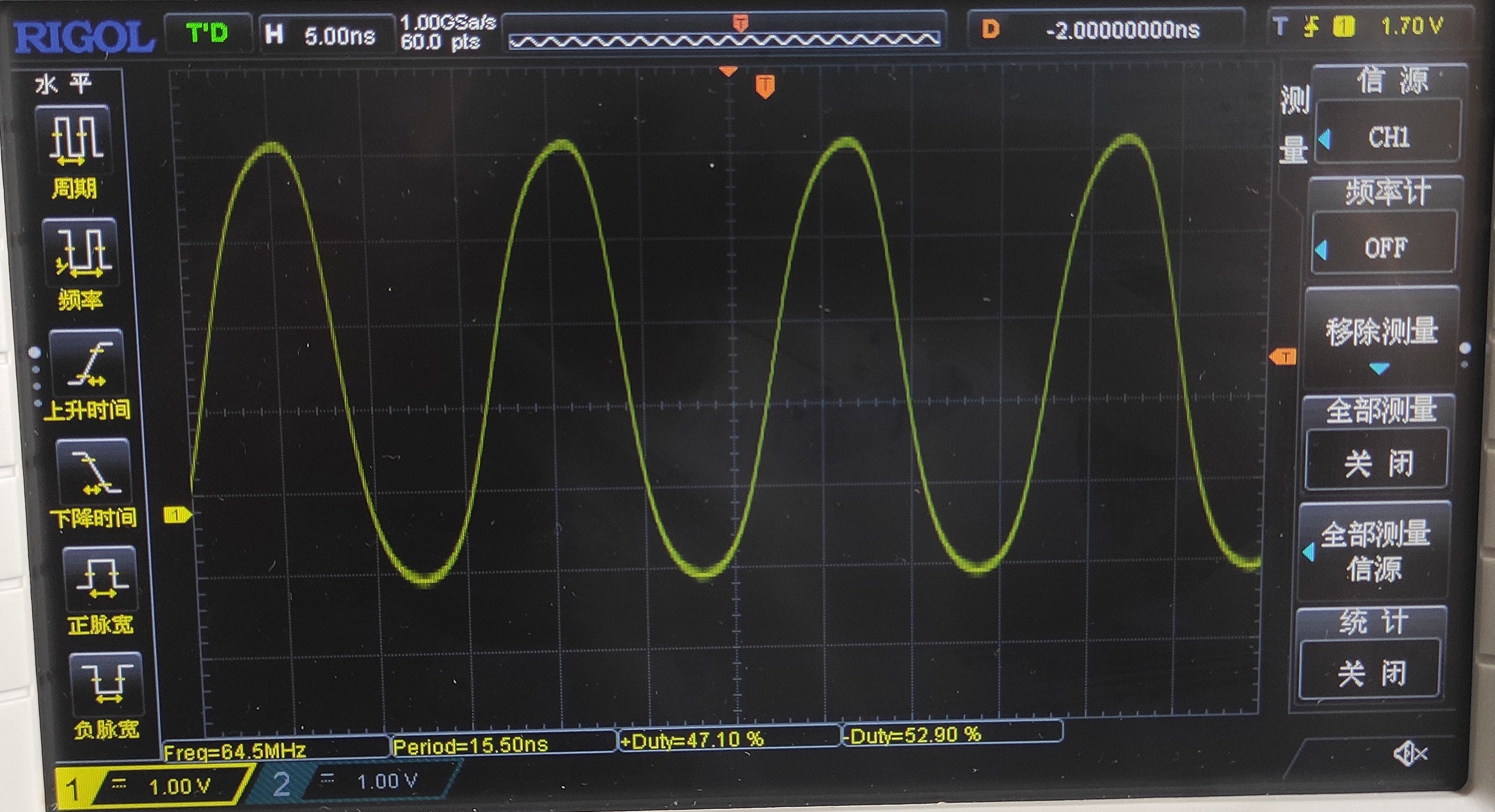The height and width of the screenshot is (812, 1495).
Task: Click the muted speaker icon
Action: [1410, 754]
